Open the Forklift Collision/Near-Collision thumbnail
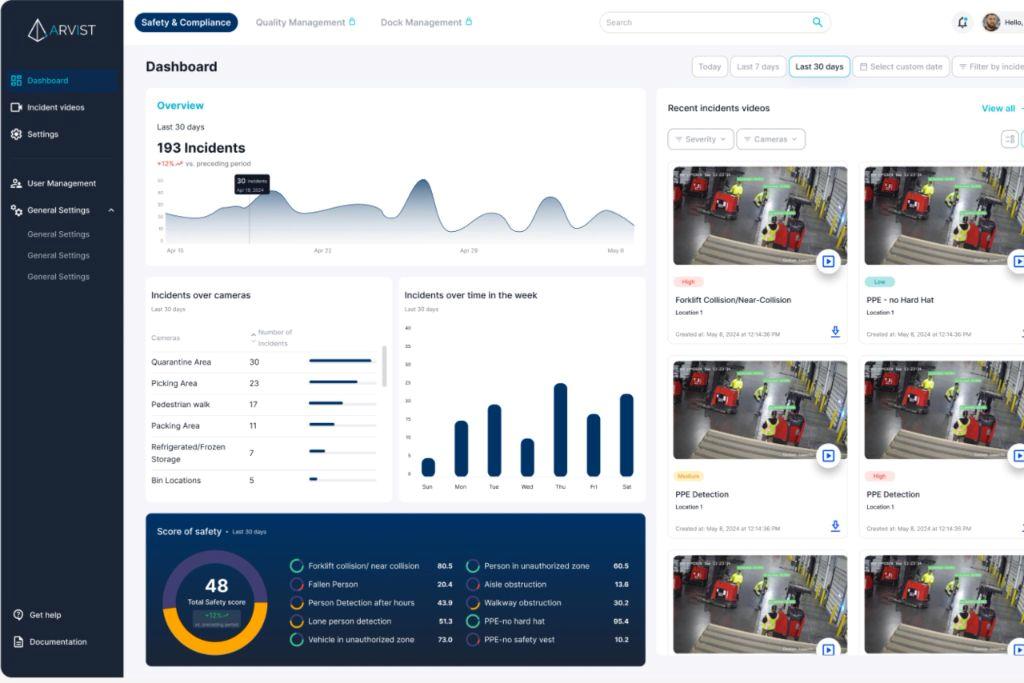Screen dimensions: 1024x683 [x=760, y=215]
